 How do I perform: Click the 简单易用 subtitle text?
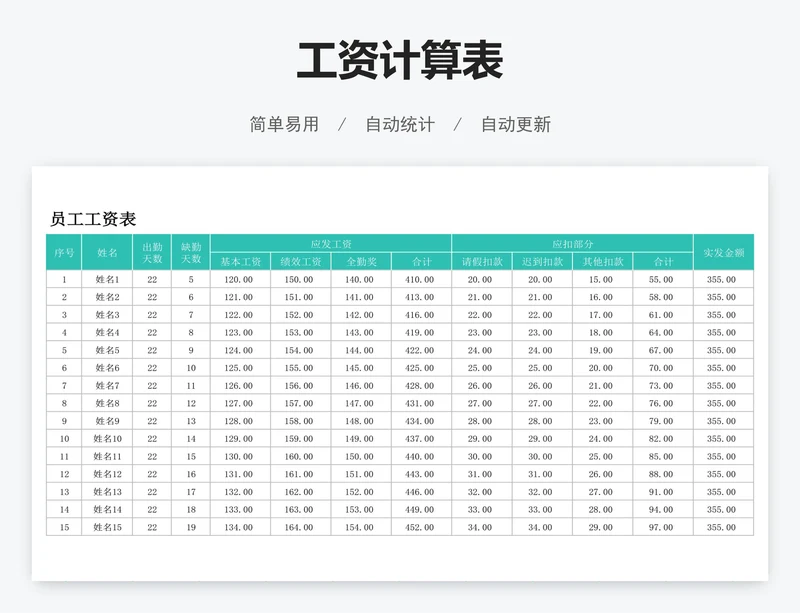pos(284,124)
